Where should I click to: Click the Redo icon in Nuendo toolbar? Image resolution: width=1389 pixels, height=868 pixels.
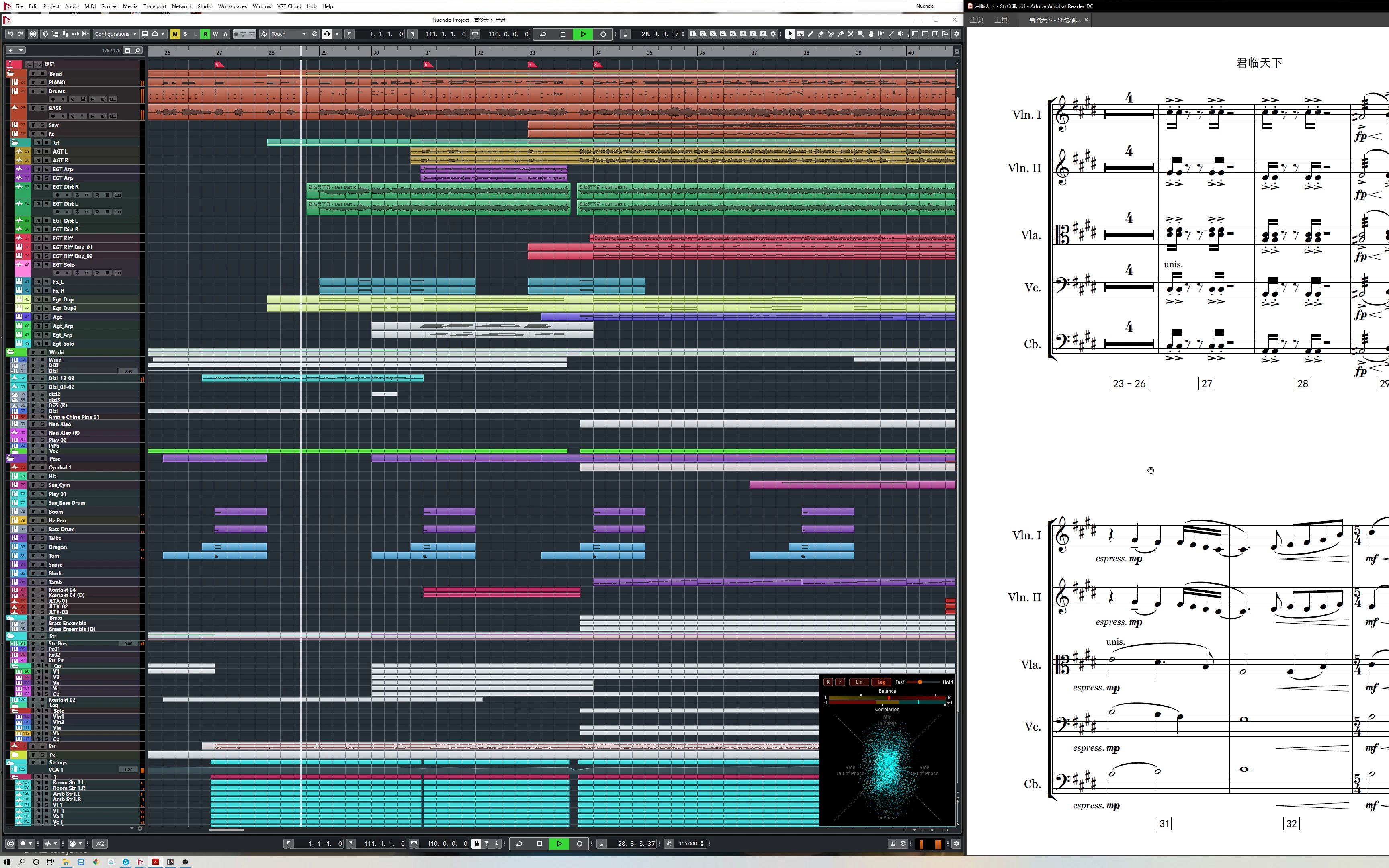(20, 34)
